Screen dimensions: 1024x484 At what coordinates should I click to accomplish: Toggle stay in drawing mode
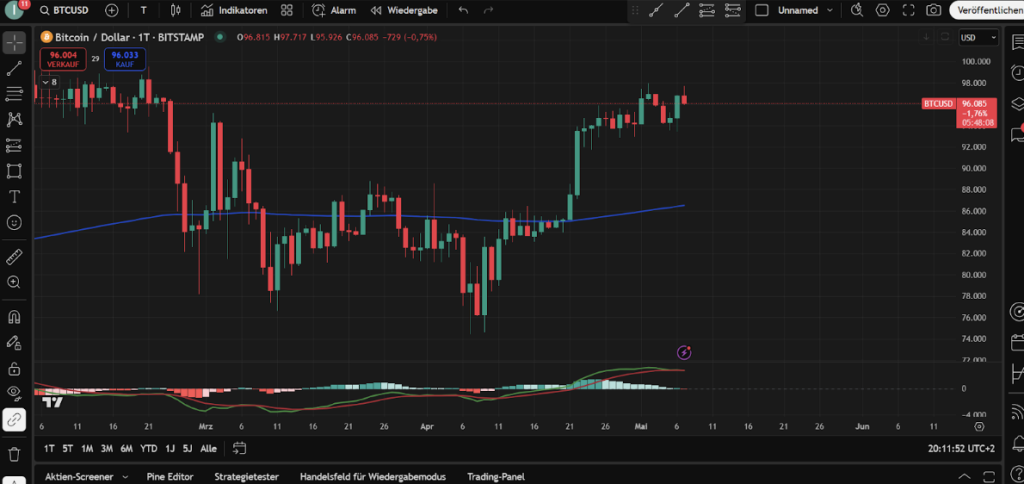pyautogui.click(x=14, y=342)
